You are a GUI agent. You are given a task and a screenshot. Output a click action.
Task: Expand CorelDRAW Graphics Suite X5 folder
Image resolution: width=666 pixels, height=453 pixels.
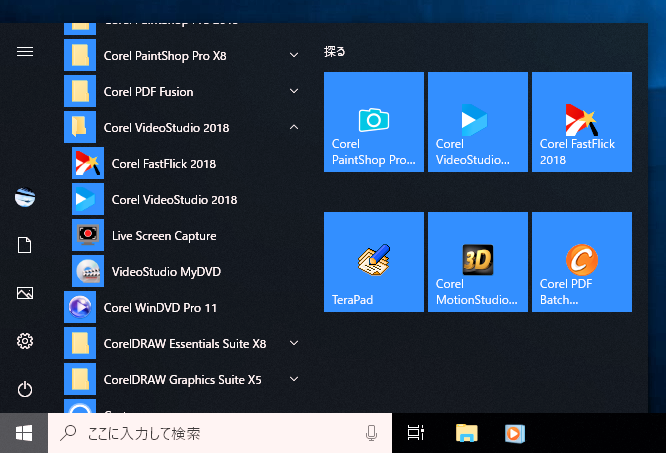pos(294,380)
